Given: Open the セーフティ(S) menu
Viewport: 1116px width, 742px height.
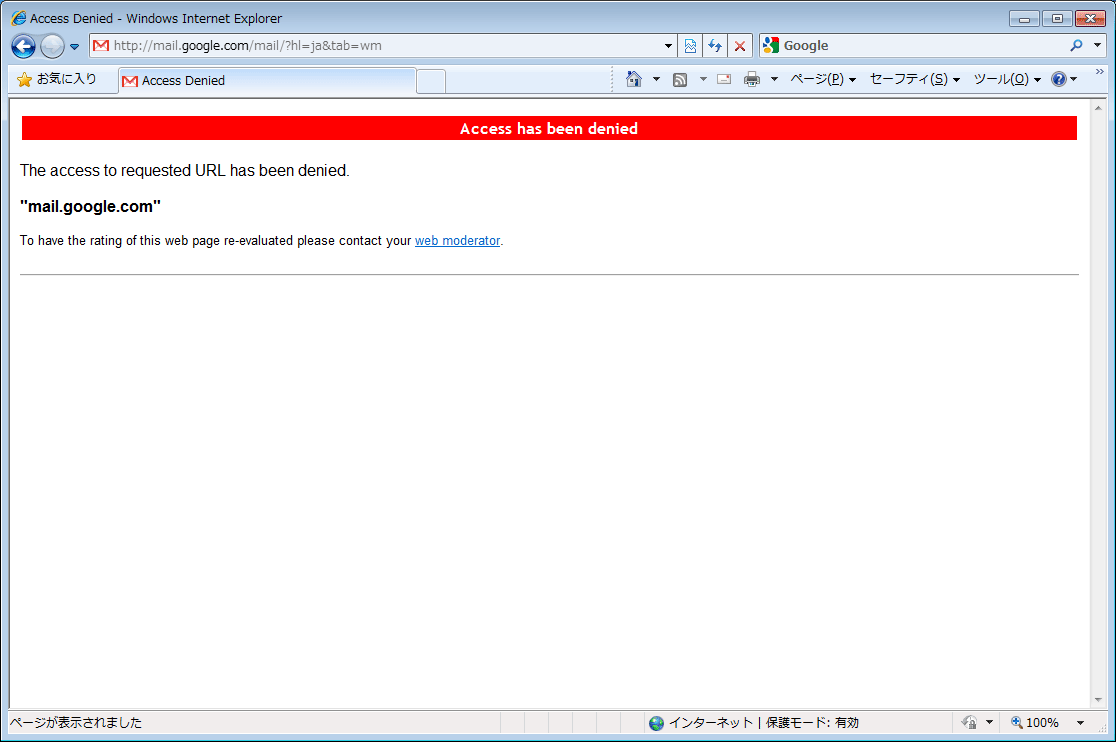Looking at the screenshot, I should tap(915, 79).
